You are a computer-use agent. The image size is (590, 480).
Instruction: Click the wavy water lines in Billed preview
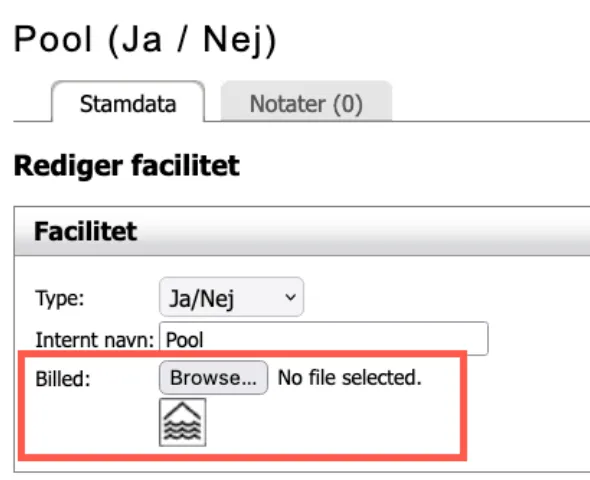(x=182, y=430)
